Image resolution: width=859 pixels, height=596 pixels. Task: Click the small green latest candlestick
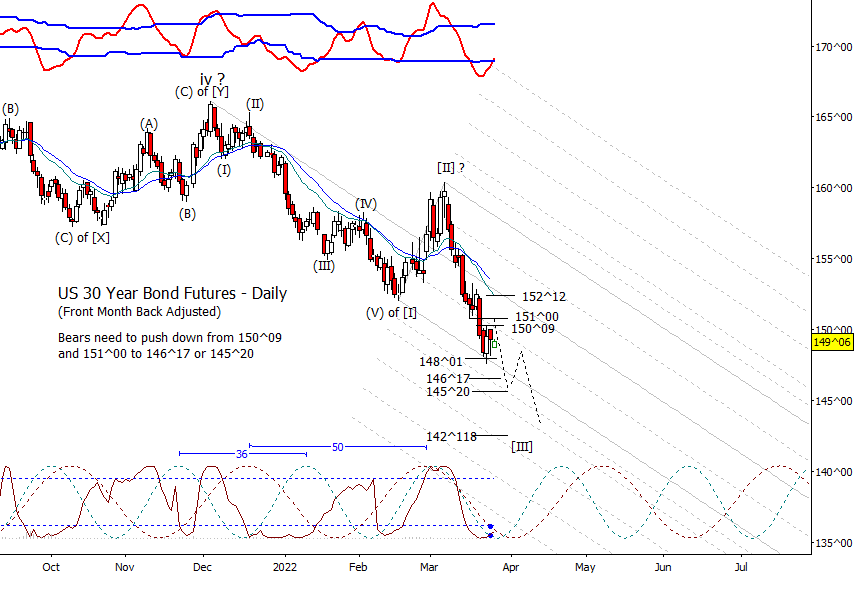pos(495,345)
